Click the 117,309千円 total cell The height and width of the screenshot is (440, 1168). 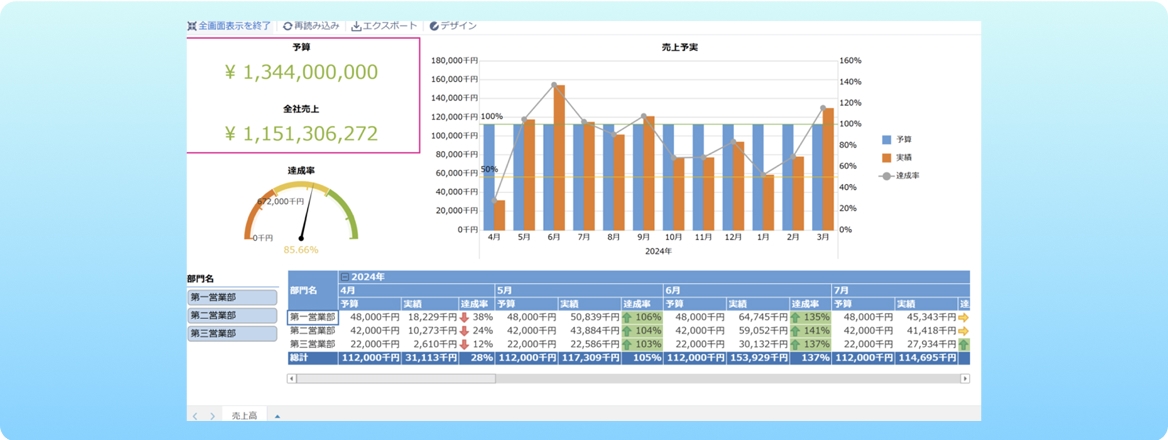click(x=589, y=358)
